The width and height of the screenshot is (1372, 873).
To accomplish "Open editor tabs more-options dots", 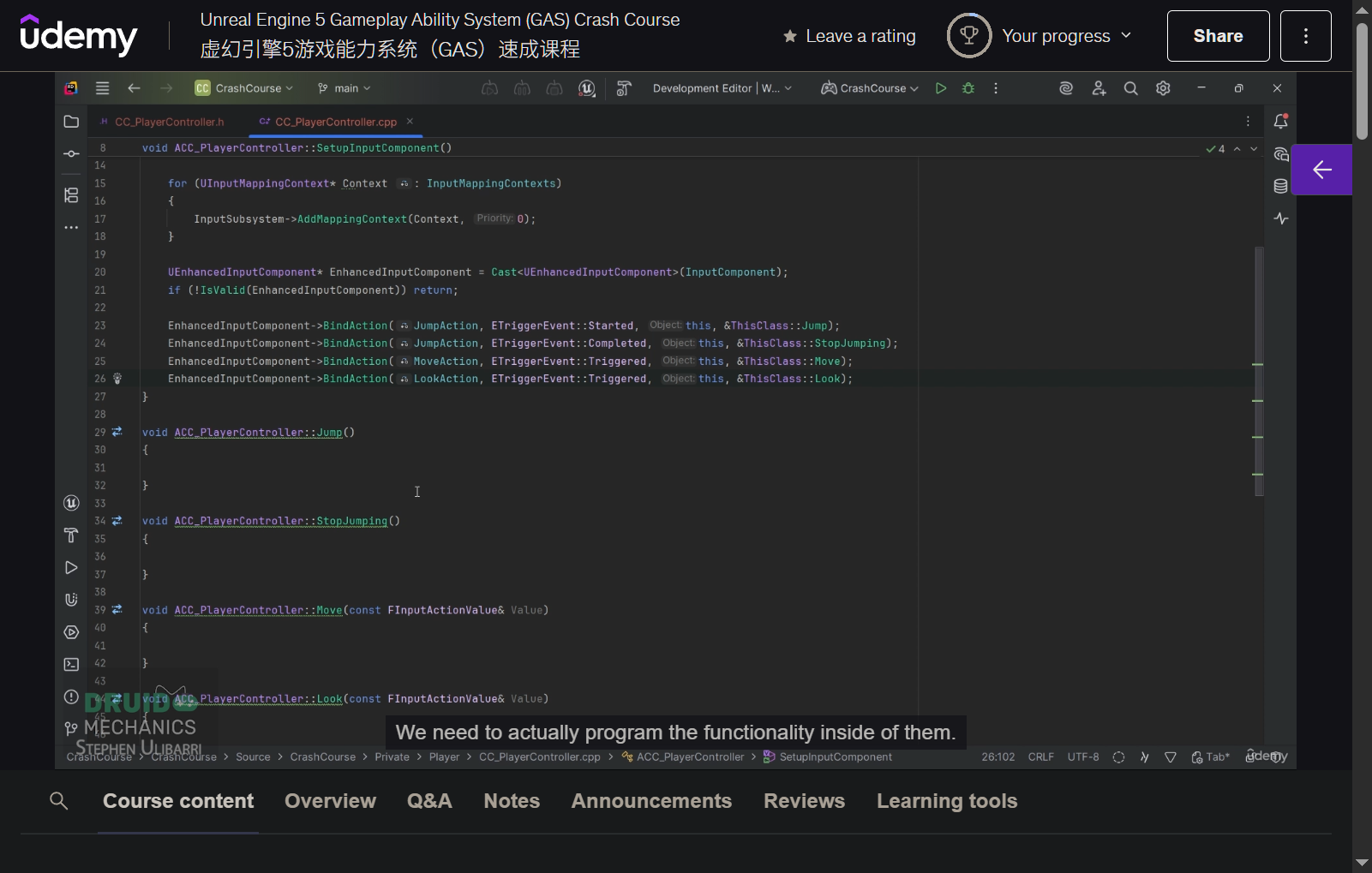I will [1248, 122].
